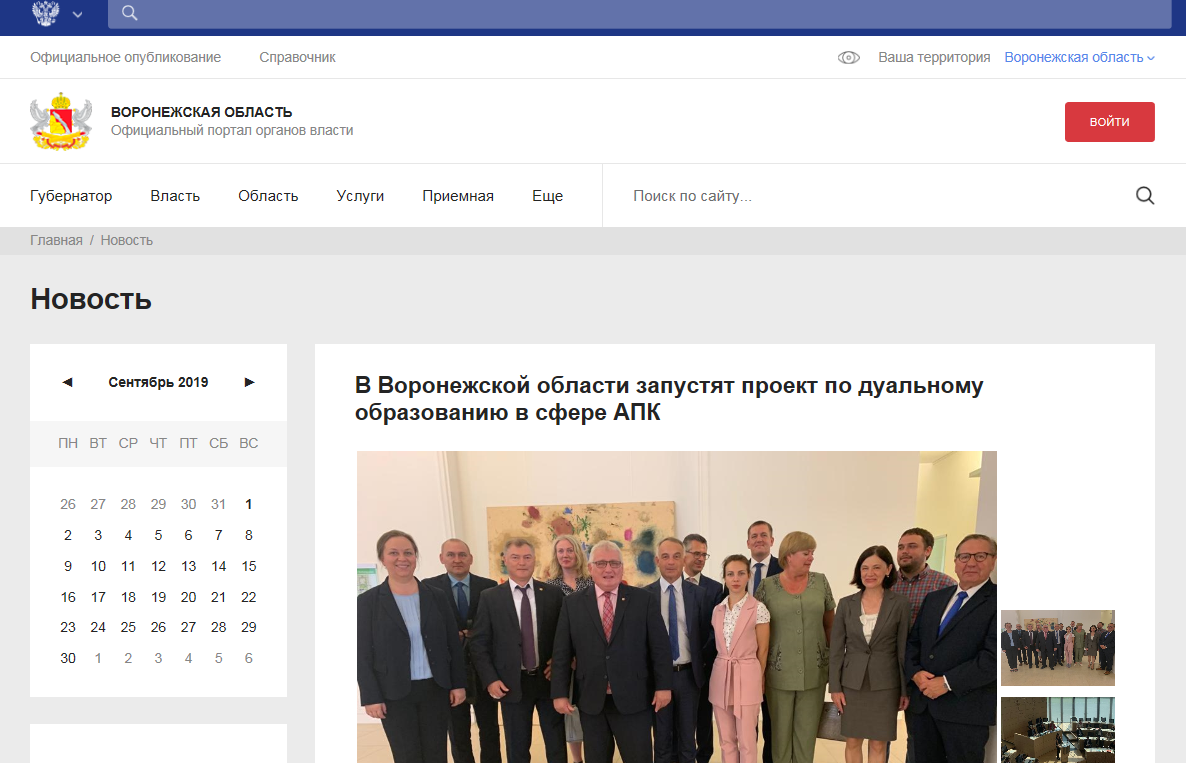Expand the chevron beside the top emblem

point(78,15)
